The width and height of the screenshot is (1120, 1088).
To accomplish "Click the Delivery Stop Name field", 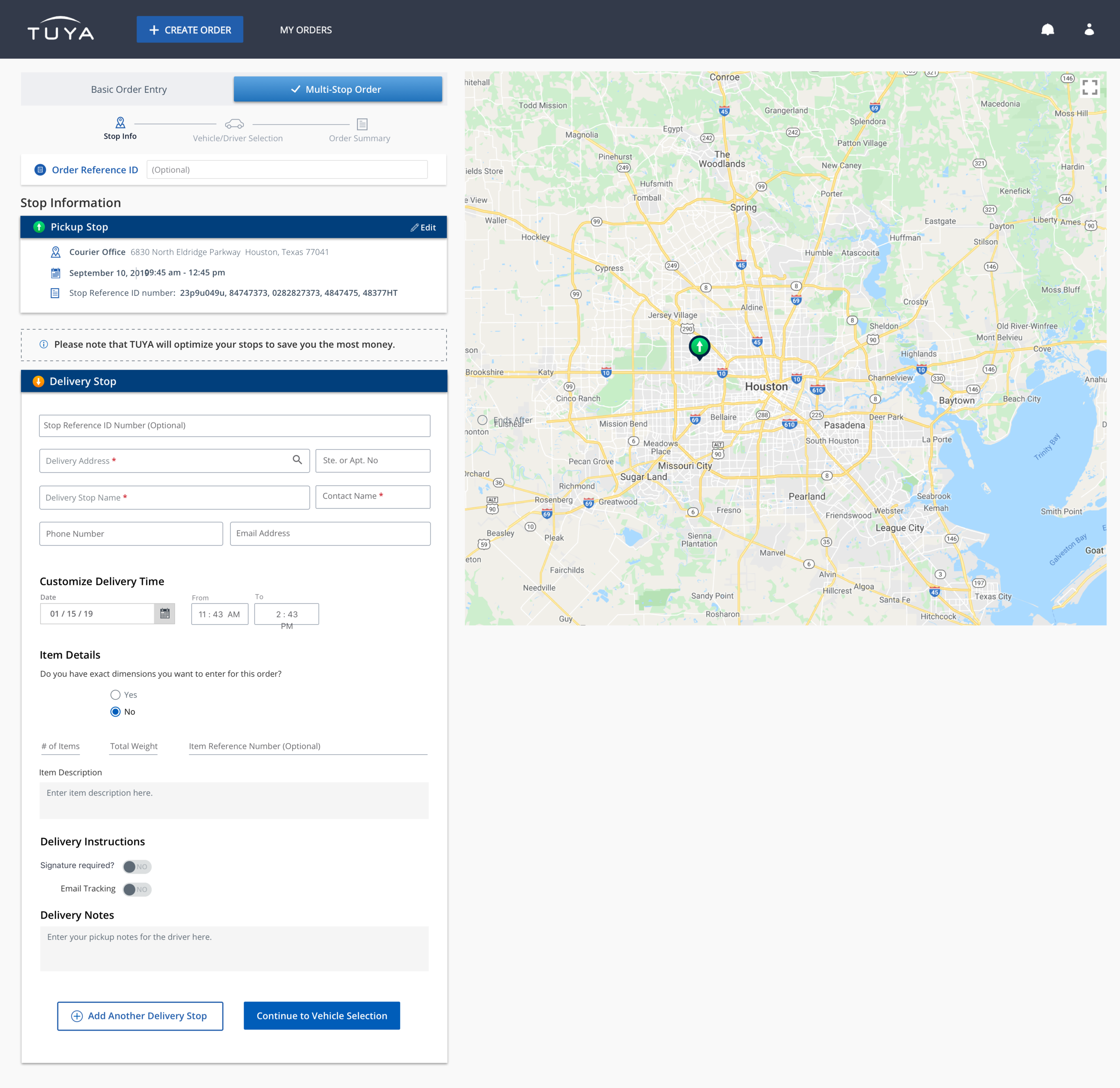I will [174, 497].
